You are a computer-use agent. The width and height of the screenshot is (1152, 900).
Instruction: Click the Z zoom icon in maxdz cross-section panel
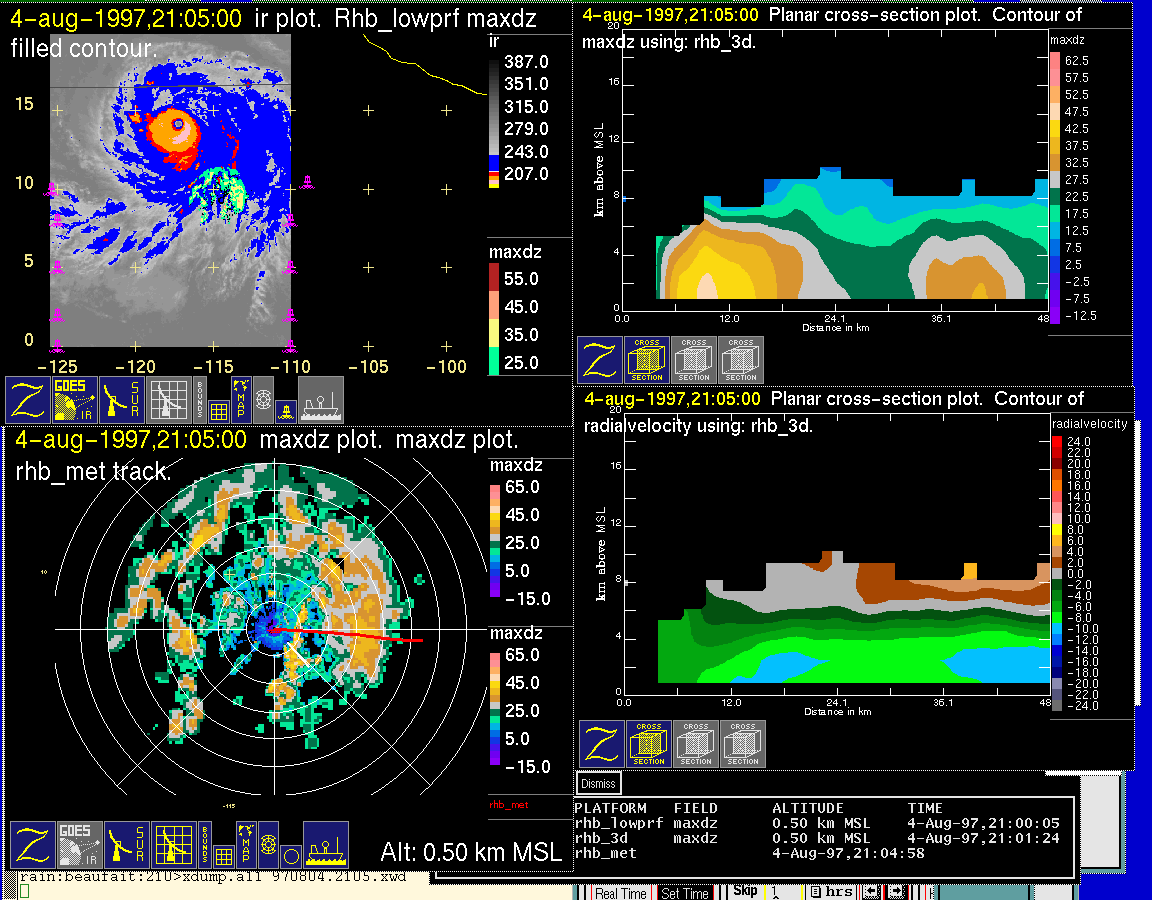pos(599,360)
